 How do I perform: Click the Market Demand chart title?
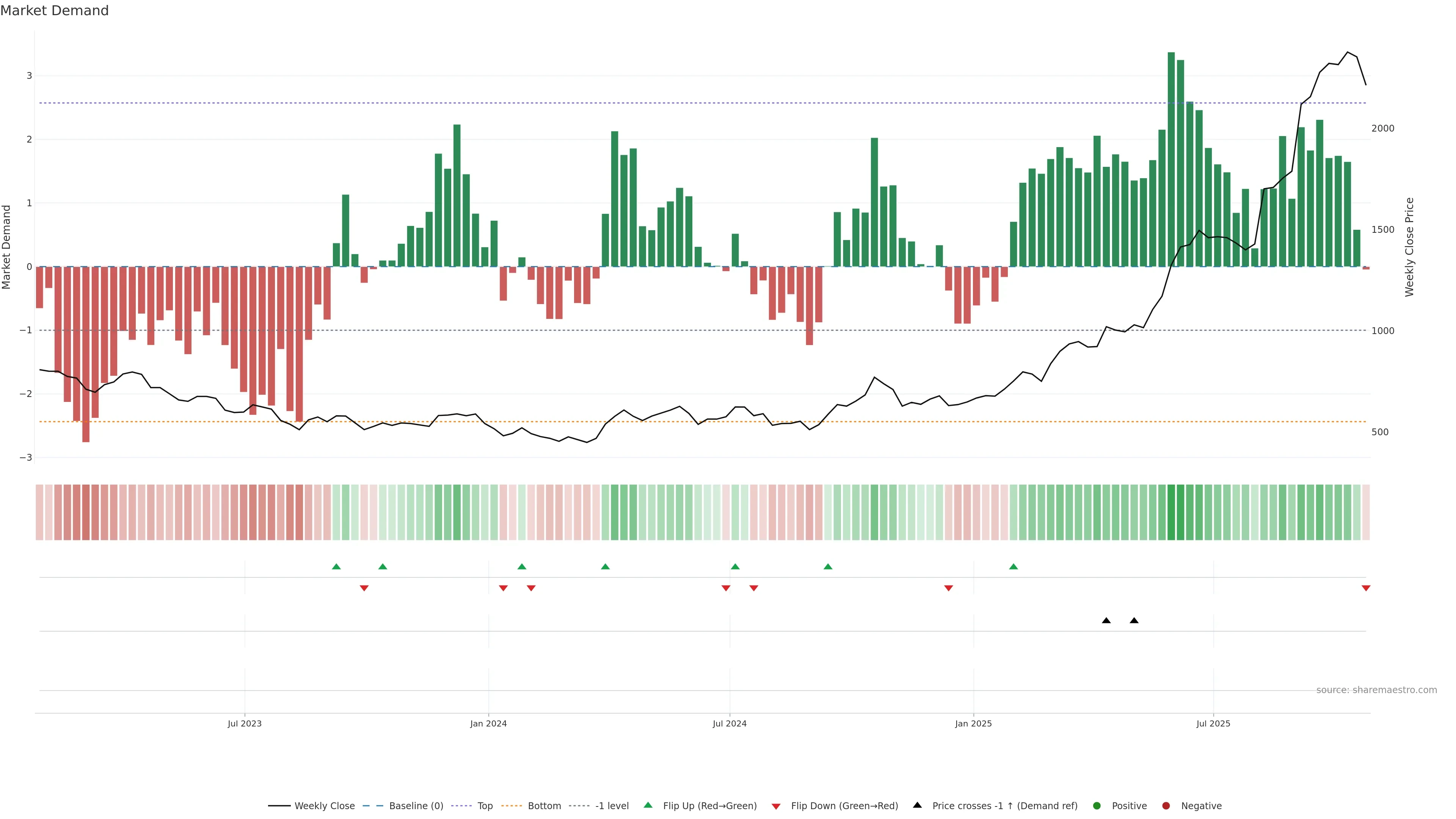(x=54, y=11)
